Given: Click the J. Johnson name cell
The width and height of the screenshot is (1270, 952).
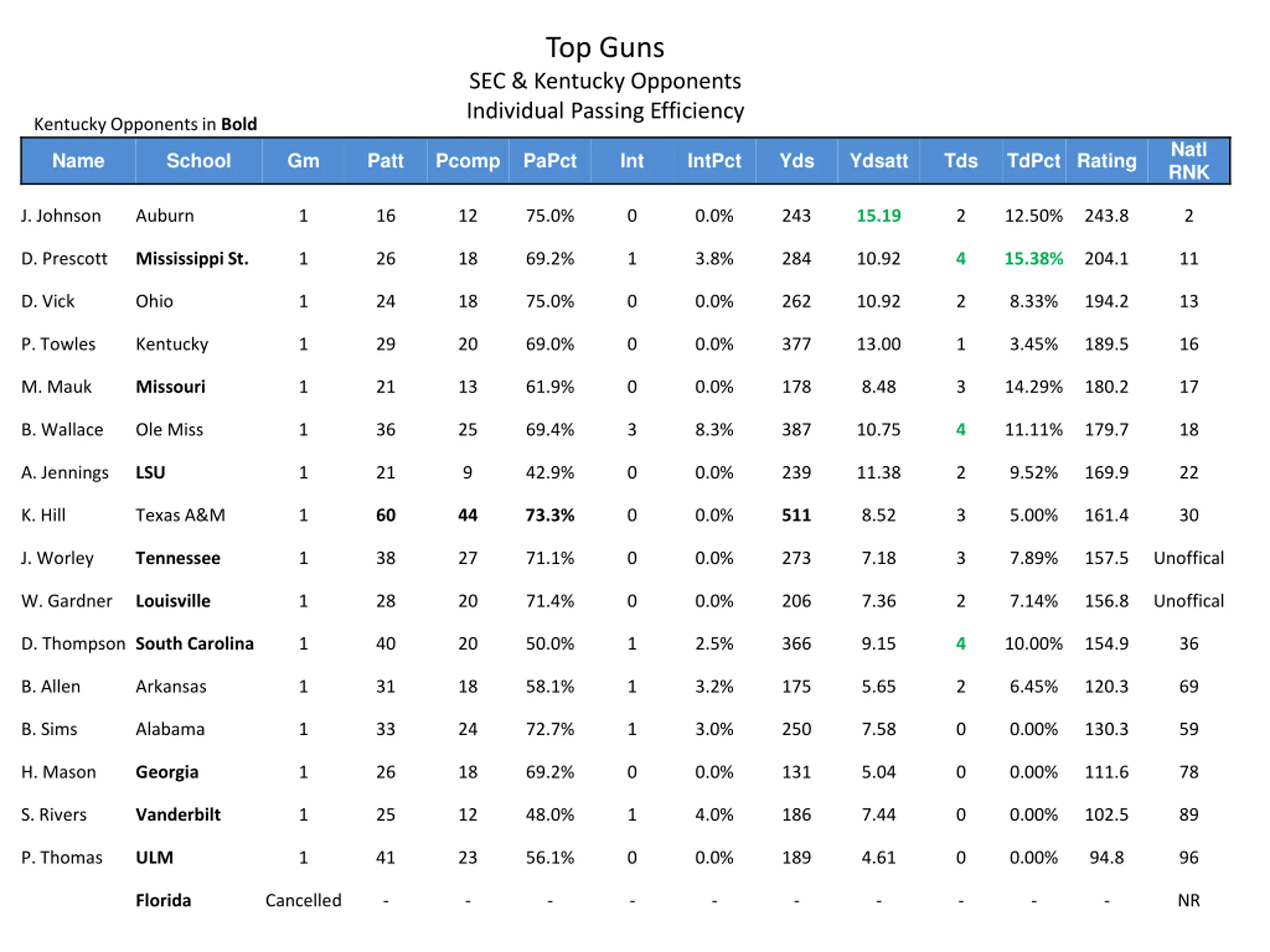Looking at the screenshot, I should 61,216.
